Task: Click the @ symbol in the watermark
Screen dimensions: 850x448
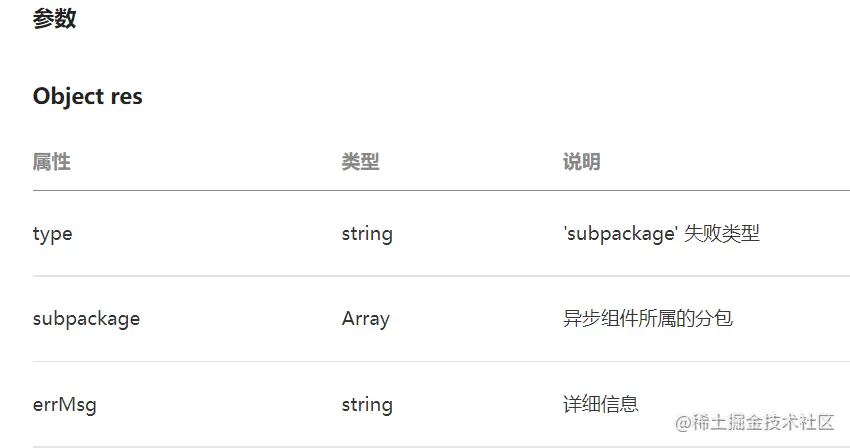Action: (x=684, y=423)
